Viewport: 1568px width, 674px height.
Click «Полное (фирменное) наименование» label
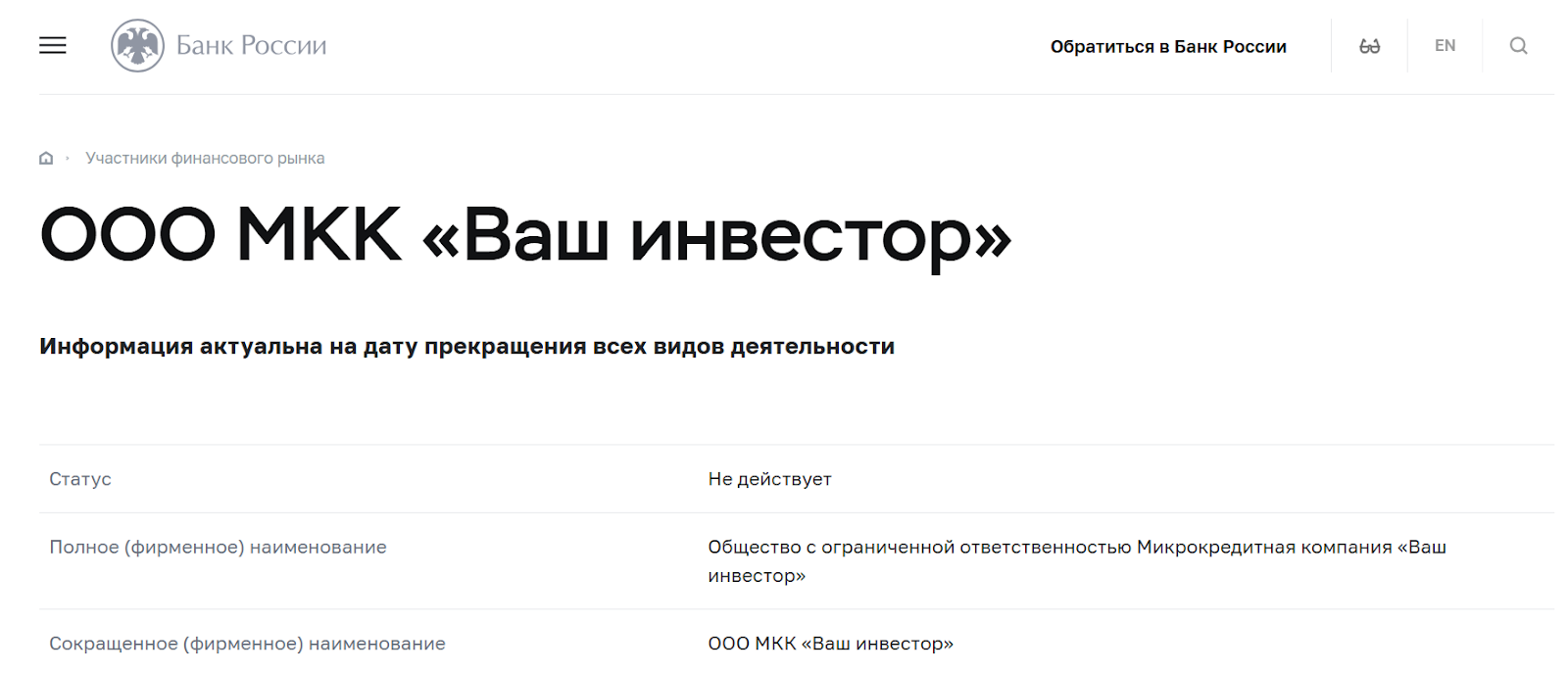218,547
